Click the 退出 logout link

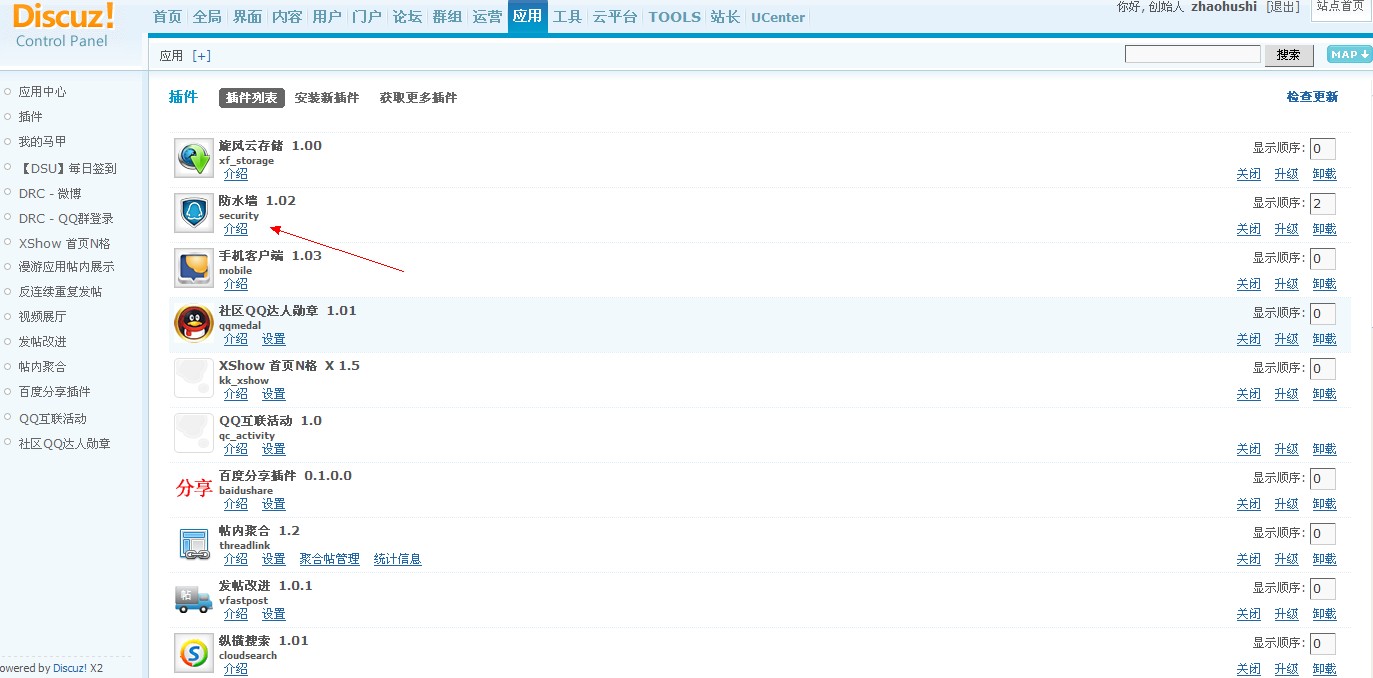click(x=1283, y=7)
